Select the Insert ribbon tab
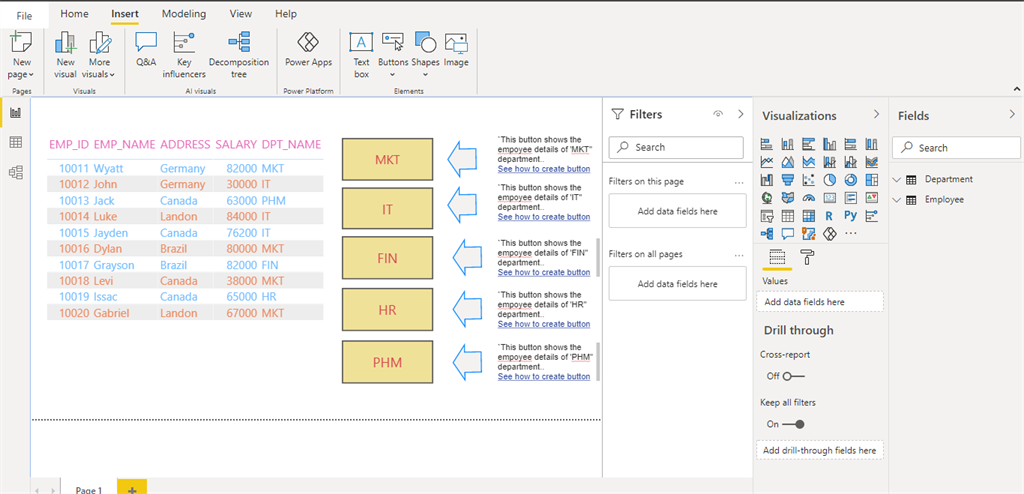 tap(124, 14)
